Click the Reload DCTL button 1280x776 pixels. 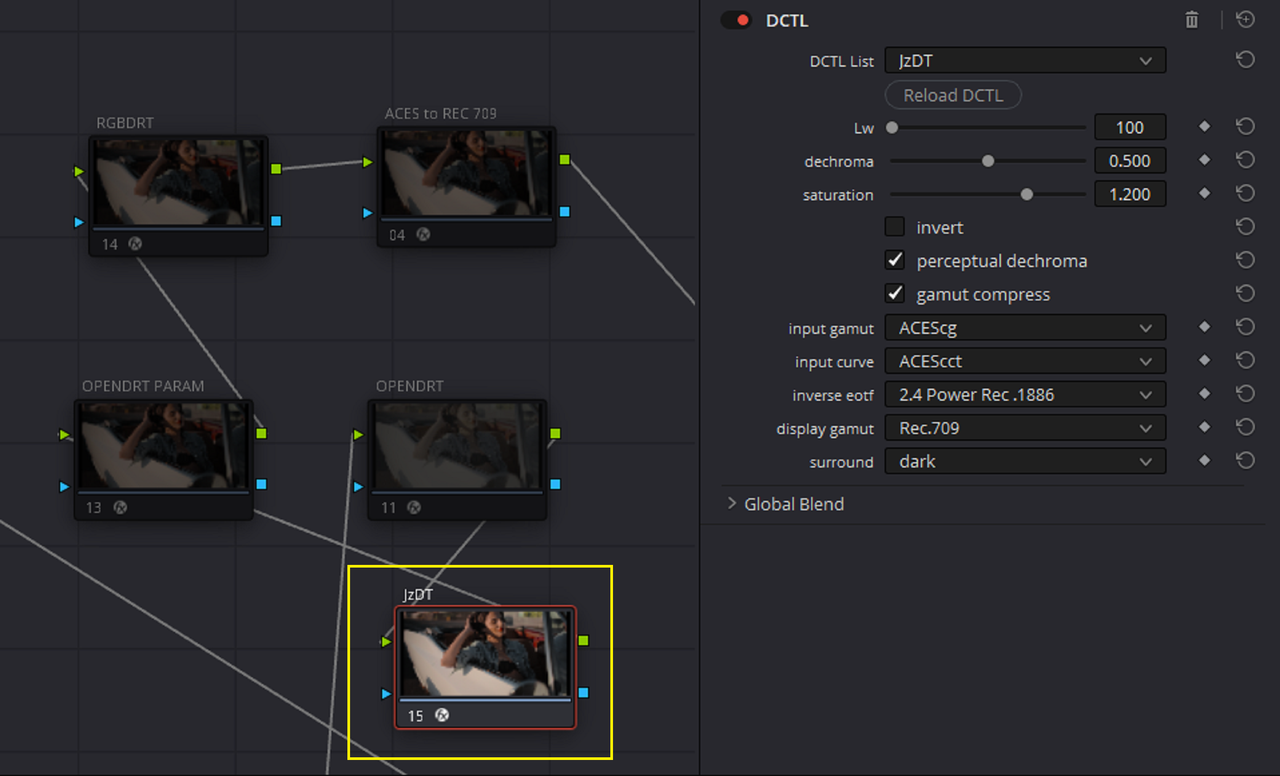pyautogui.click(x=953, y=95)
